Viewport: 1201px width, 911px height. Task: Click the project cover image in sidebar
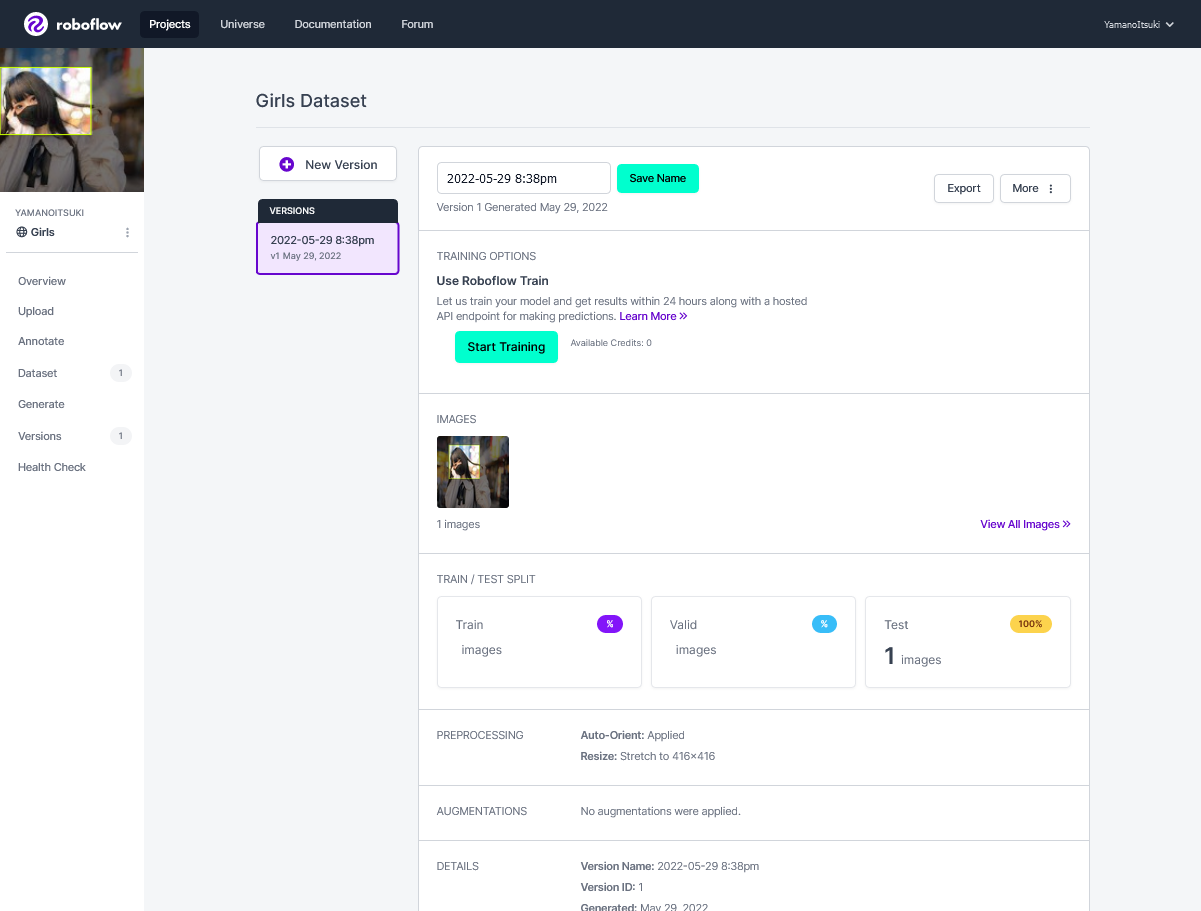tap(72, 120)
